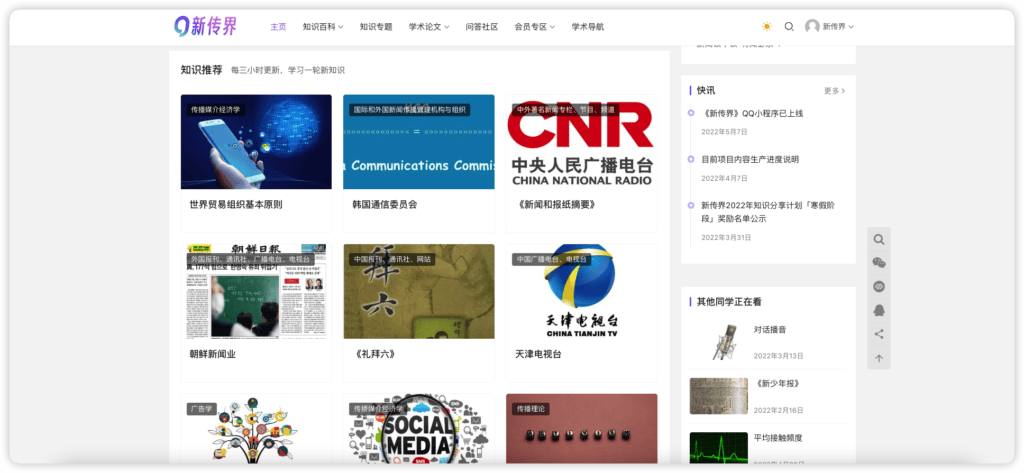Viewport: 1024px width, 473px height.
Task: Open 问答社区 menu item
Action: pos(482,27)
